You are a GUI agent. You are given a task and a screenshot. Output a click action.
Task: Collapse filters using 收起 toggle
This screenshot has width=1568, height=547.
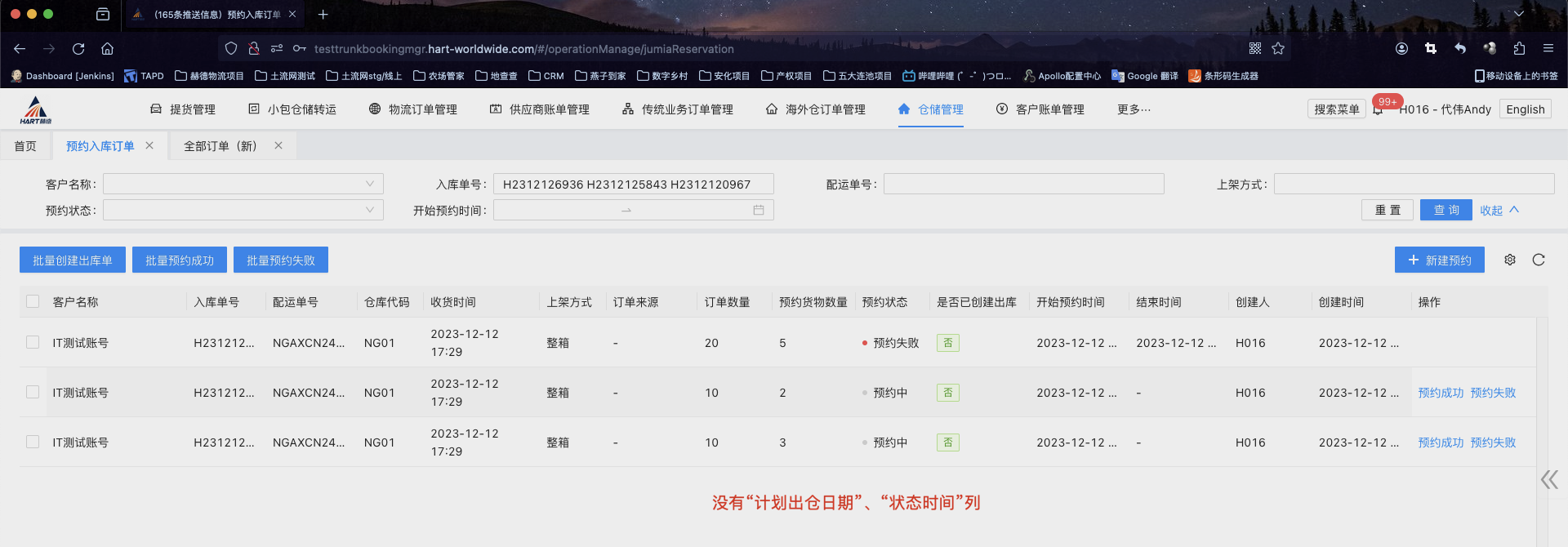1499,210
